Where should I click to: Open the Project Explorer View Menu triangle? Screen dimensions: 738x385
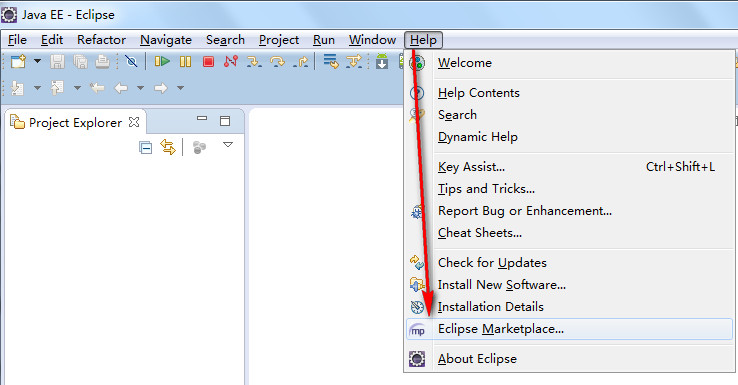click(228, 144)
